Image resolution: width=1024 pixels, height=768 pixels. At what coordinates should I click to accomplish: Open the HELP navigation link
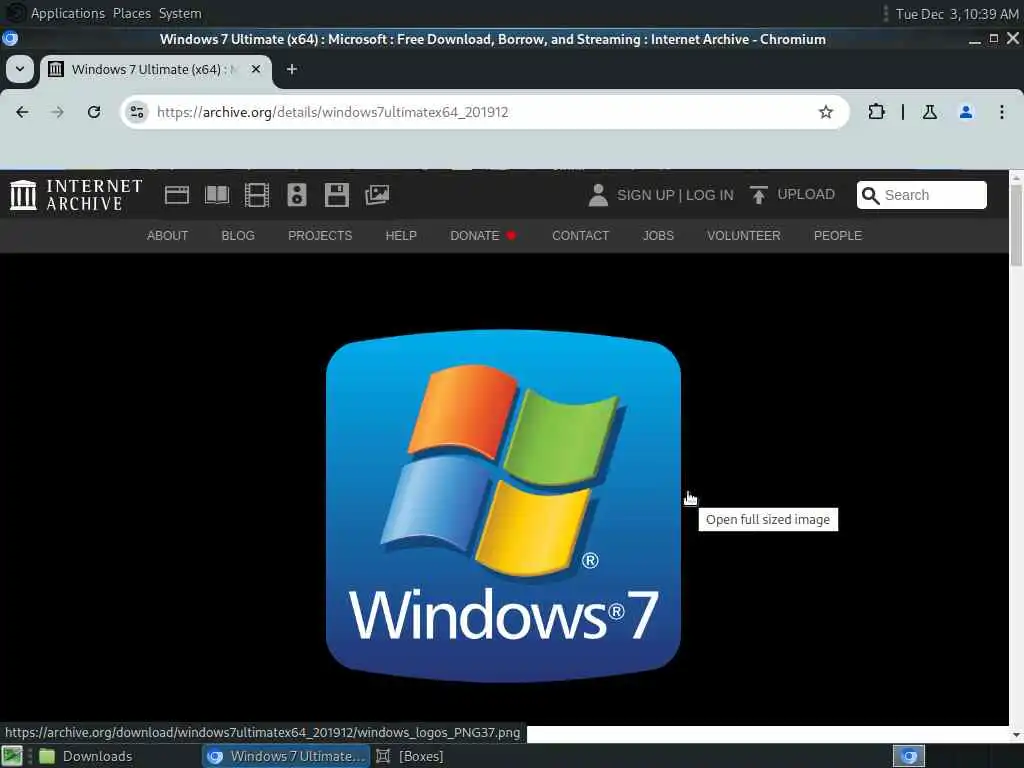[401, 236]
